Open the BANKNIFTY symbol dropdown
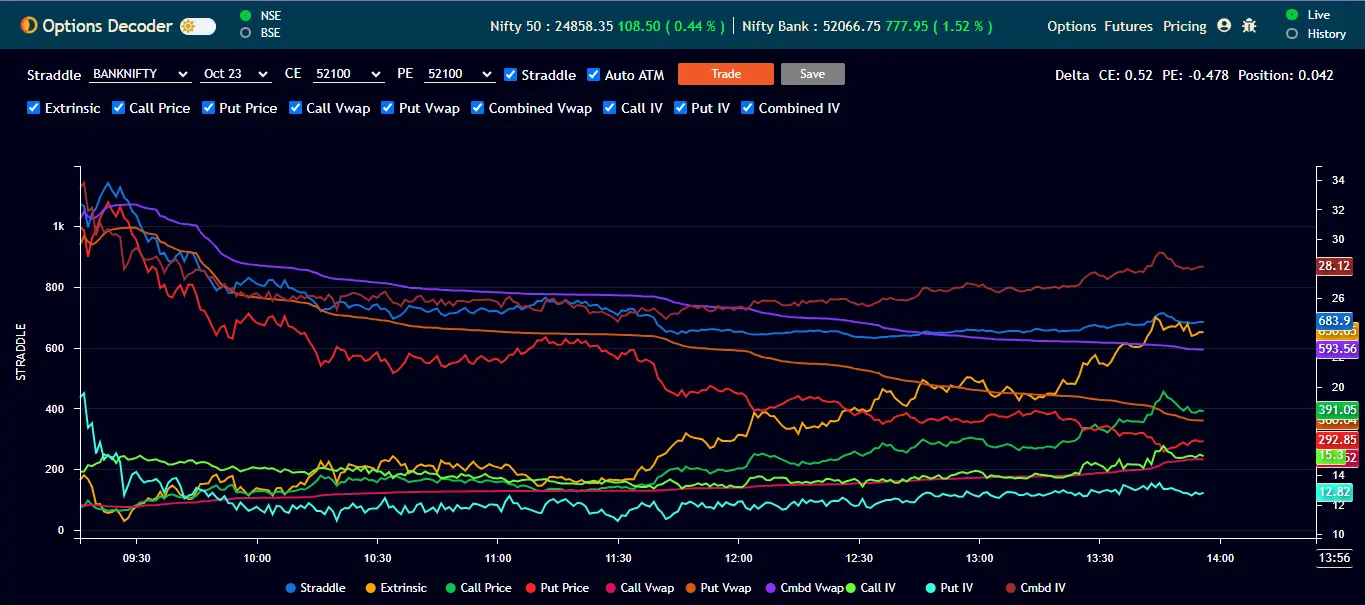The image size is (1365, 605). 140,74
